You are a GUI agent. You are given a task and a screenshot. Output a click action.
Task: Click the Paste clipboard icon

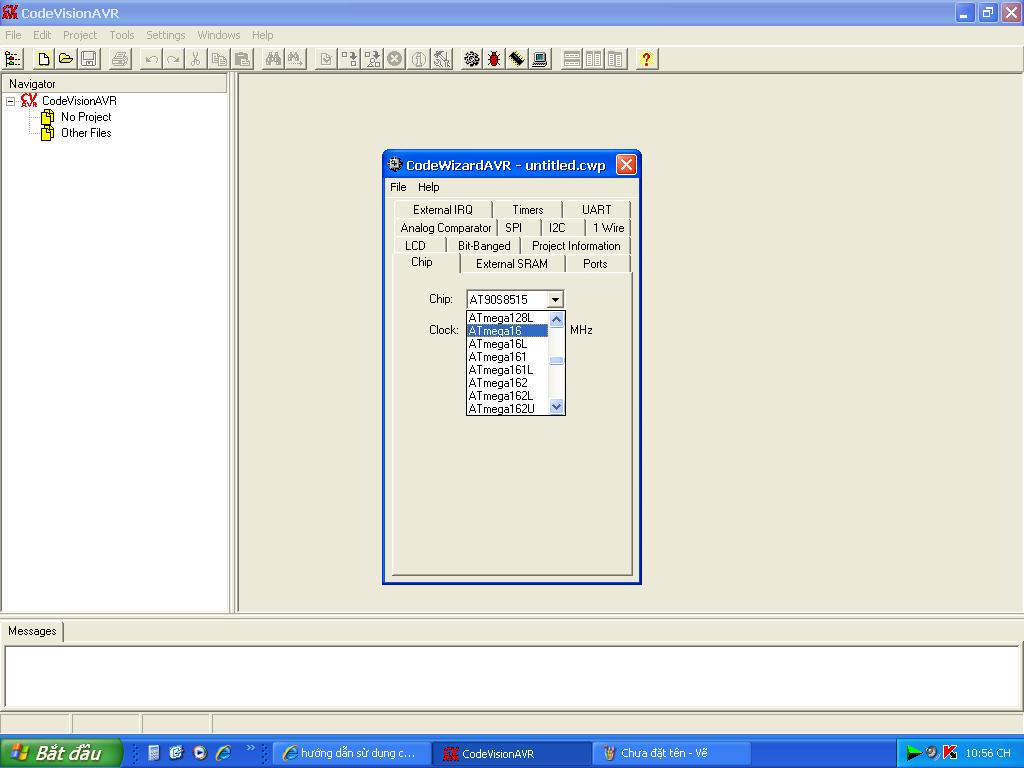click(242, 59)
